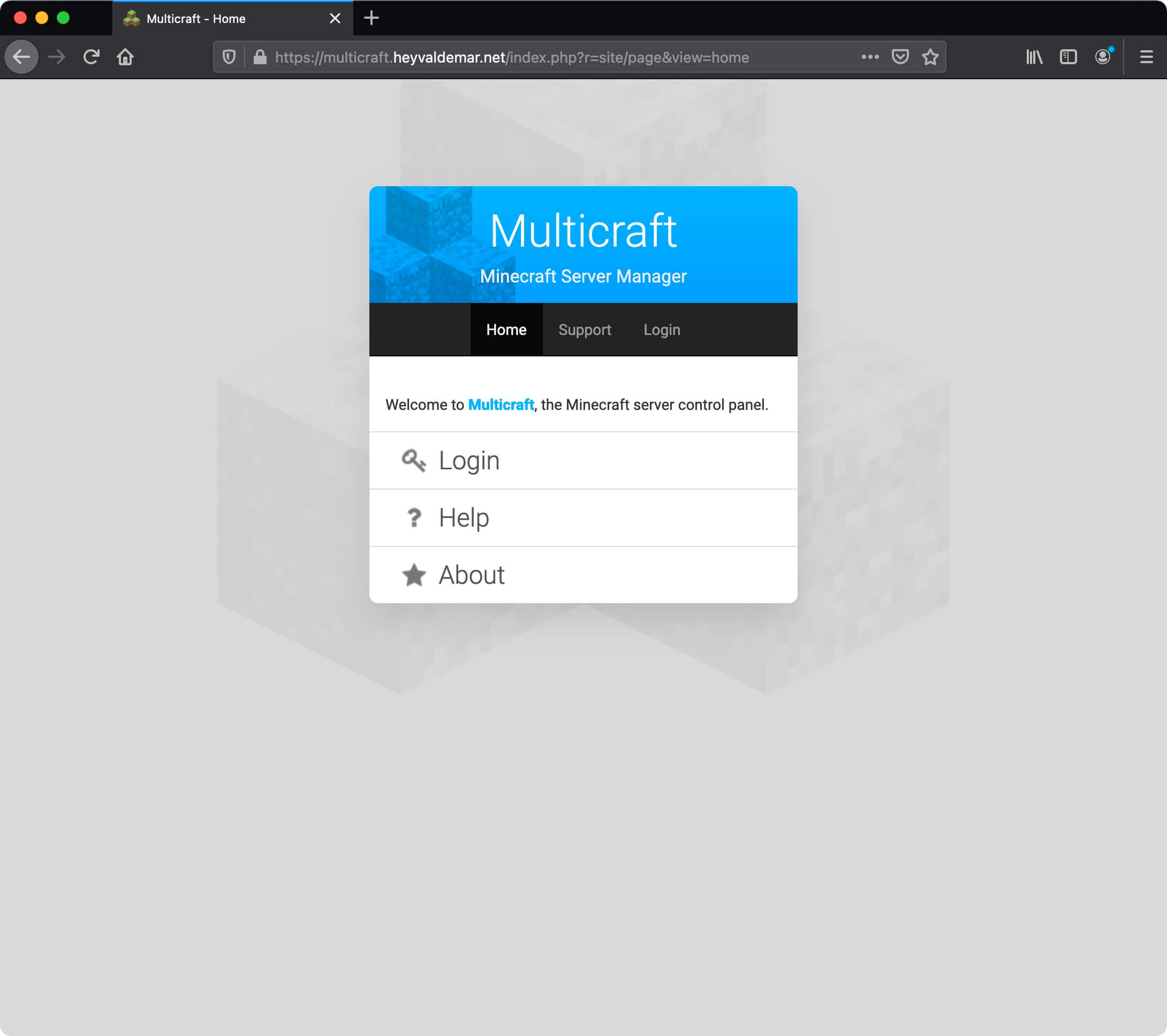Click the Firefox bookmark star icon
The width and height of the screenshot is (1167, 1036).
point(929,57)
